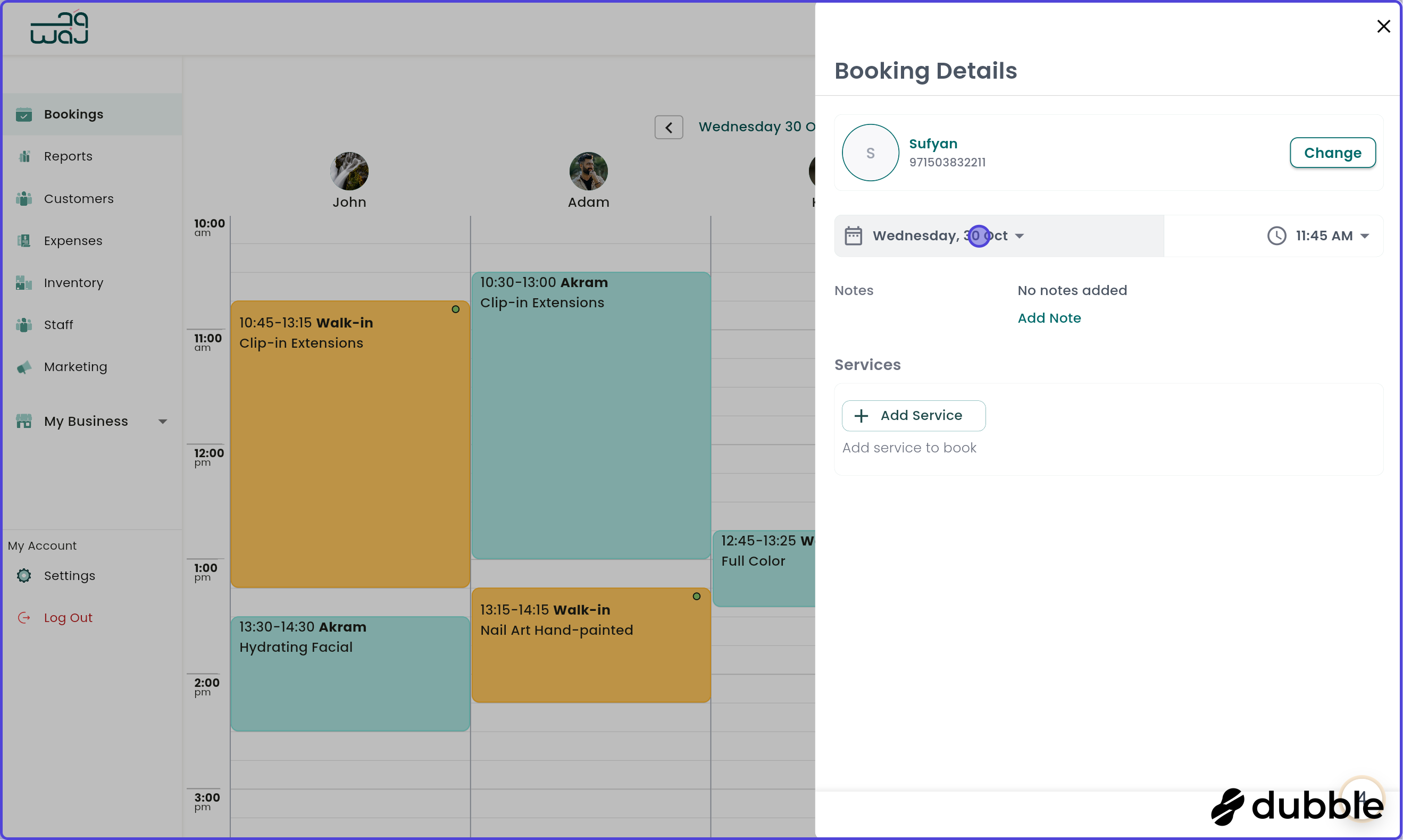Image resolution: width=1403 pixels, height=840 pixels.
Task: Open Expenses using its receipt icon
Action: (24, 240)
